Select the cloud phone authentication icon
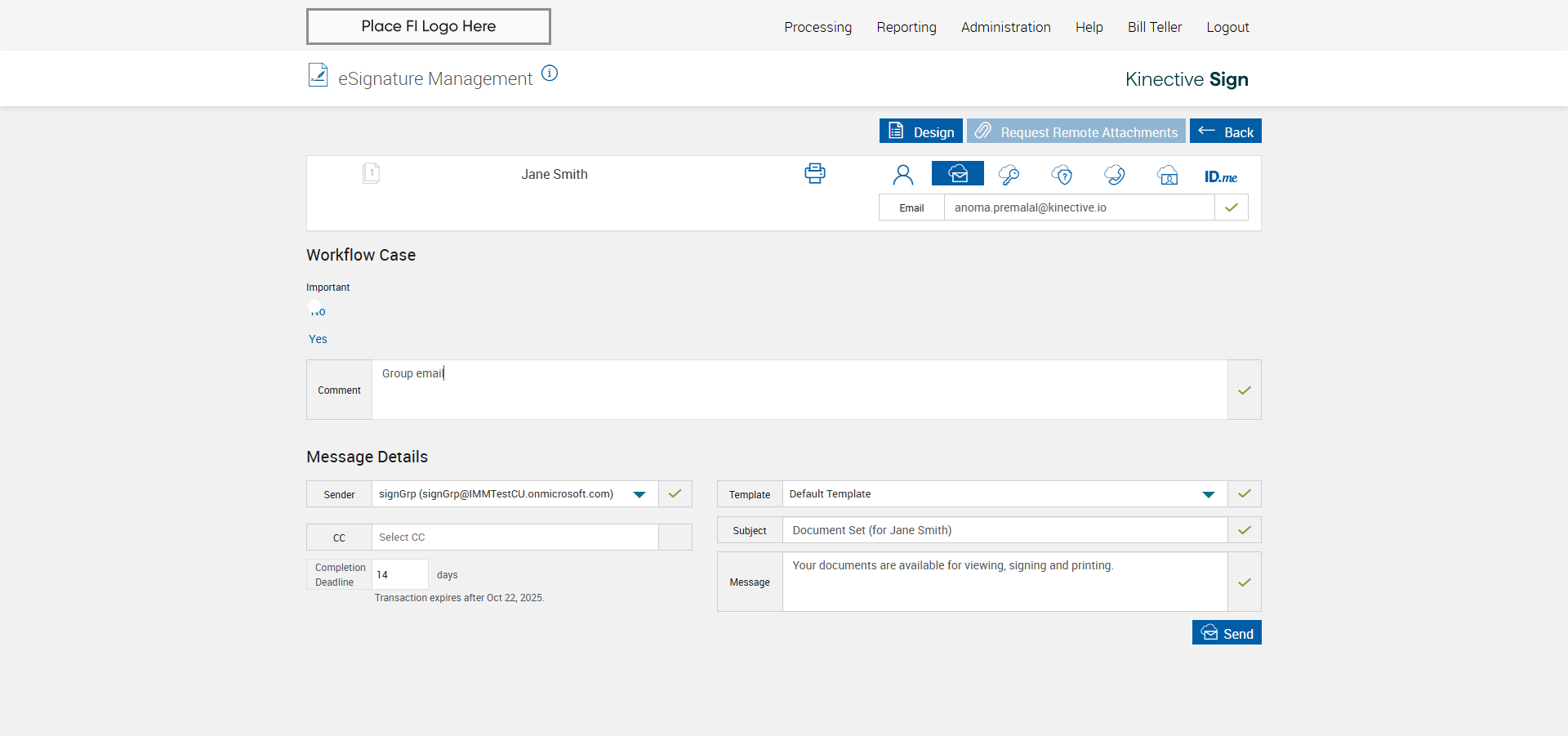This screenshot has height=736, width=1568. pyautogui.click(x=1114, y=175)
